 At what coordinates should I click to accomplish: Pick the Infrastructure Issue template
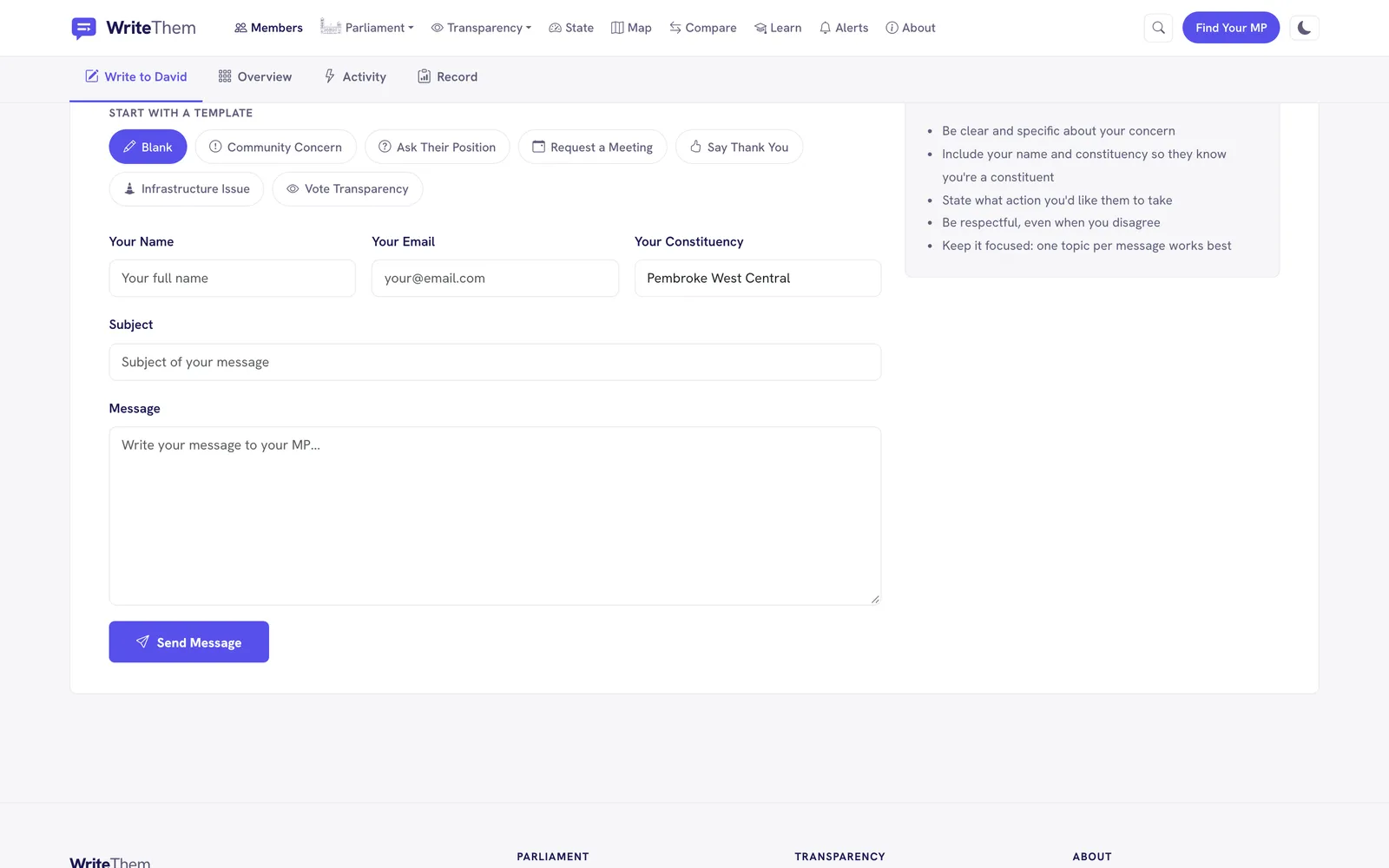(187, 188)
